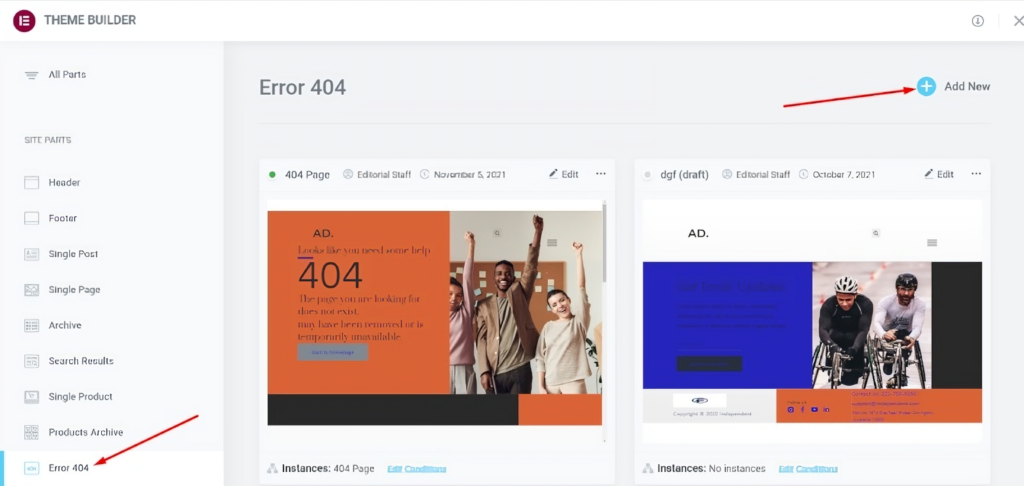This screenshot has width=1024, height=486.
Task: Click the Single Product icon
Action: tap(31, 397)
